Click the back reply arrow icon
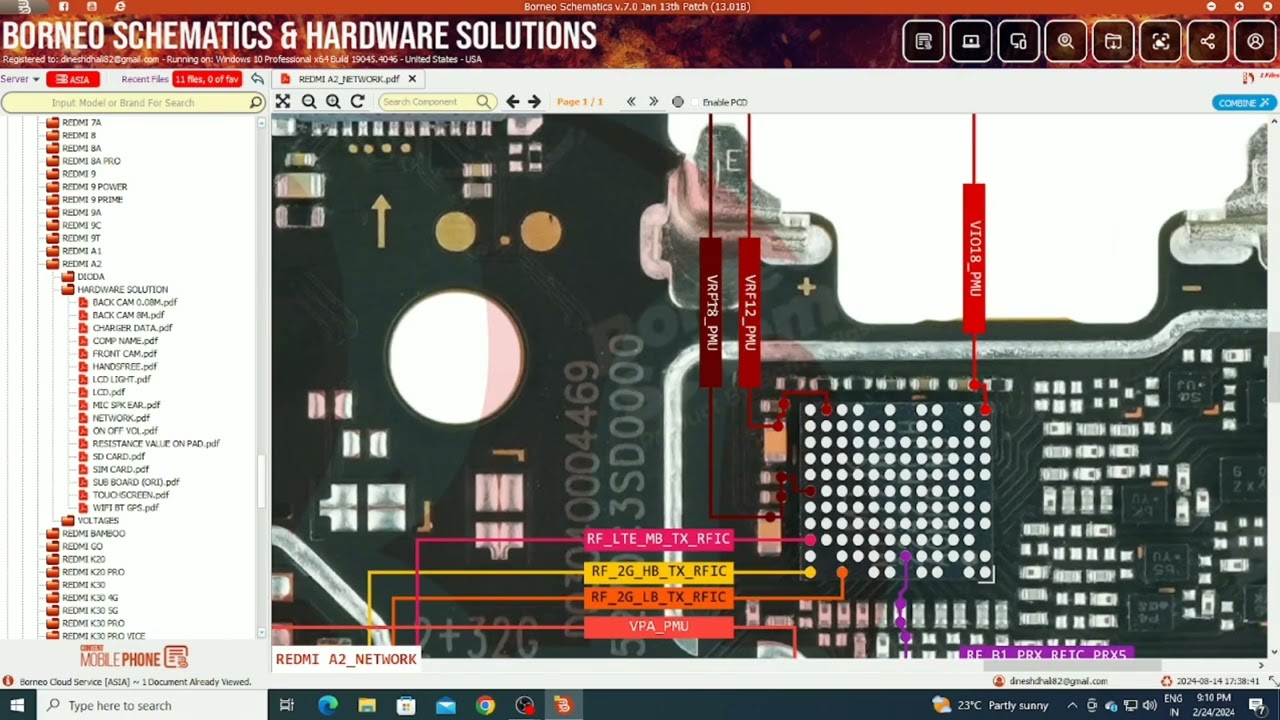1280x720 pixels. (x=257, y=79)
